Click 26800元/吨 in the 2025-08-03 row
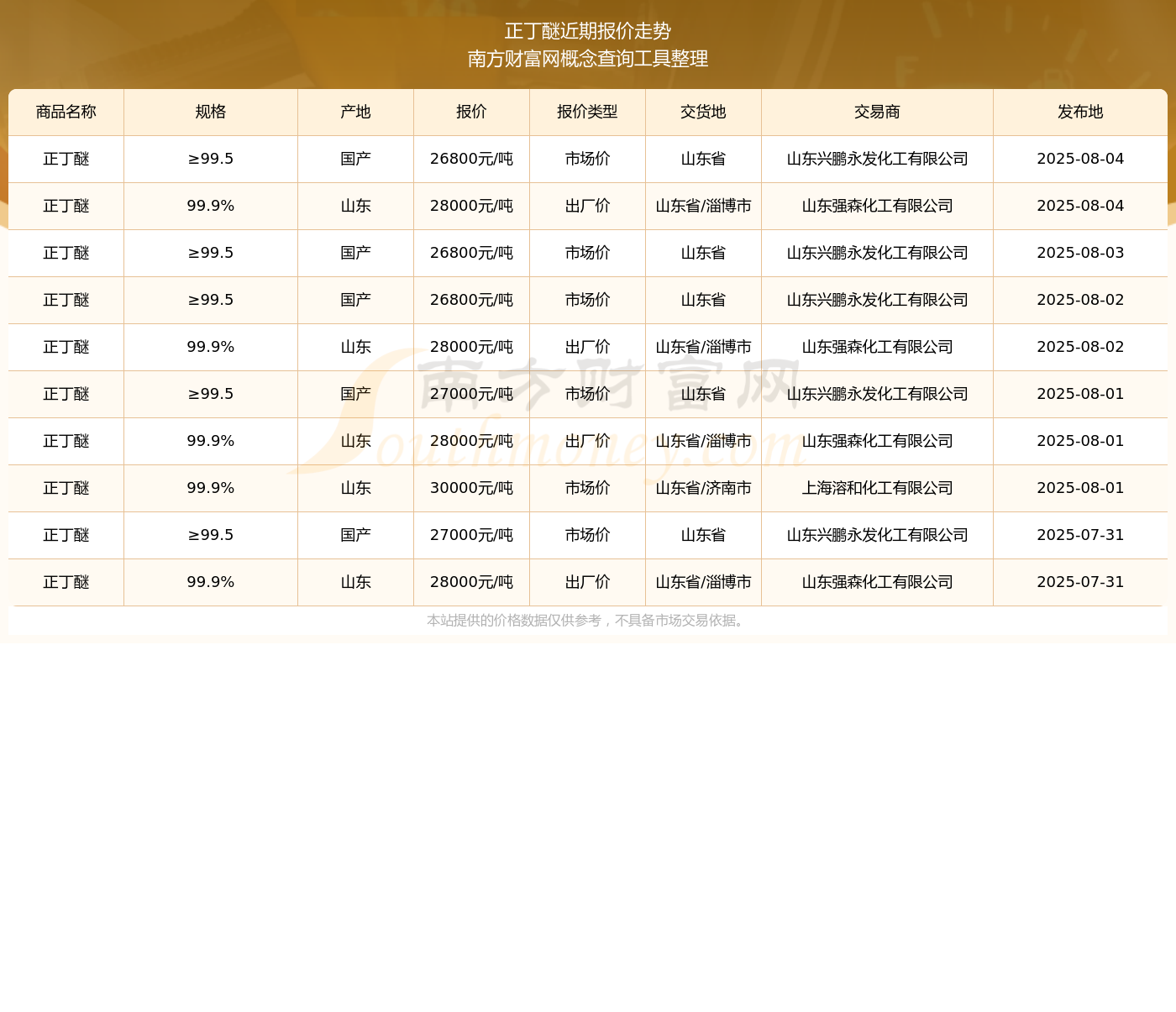The image size is (1176, 1012). (471, 253)
